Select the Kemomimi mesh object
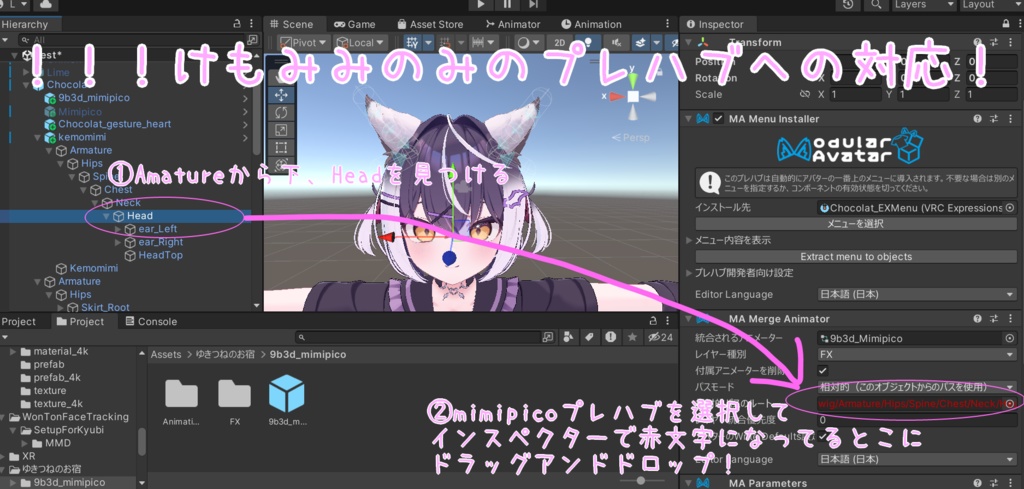1024x489 pixels. click(x=93, y=268)
